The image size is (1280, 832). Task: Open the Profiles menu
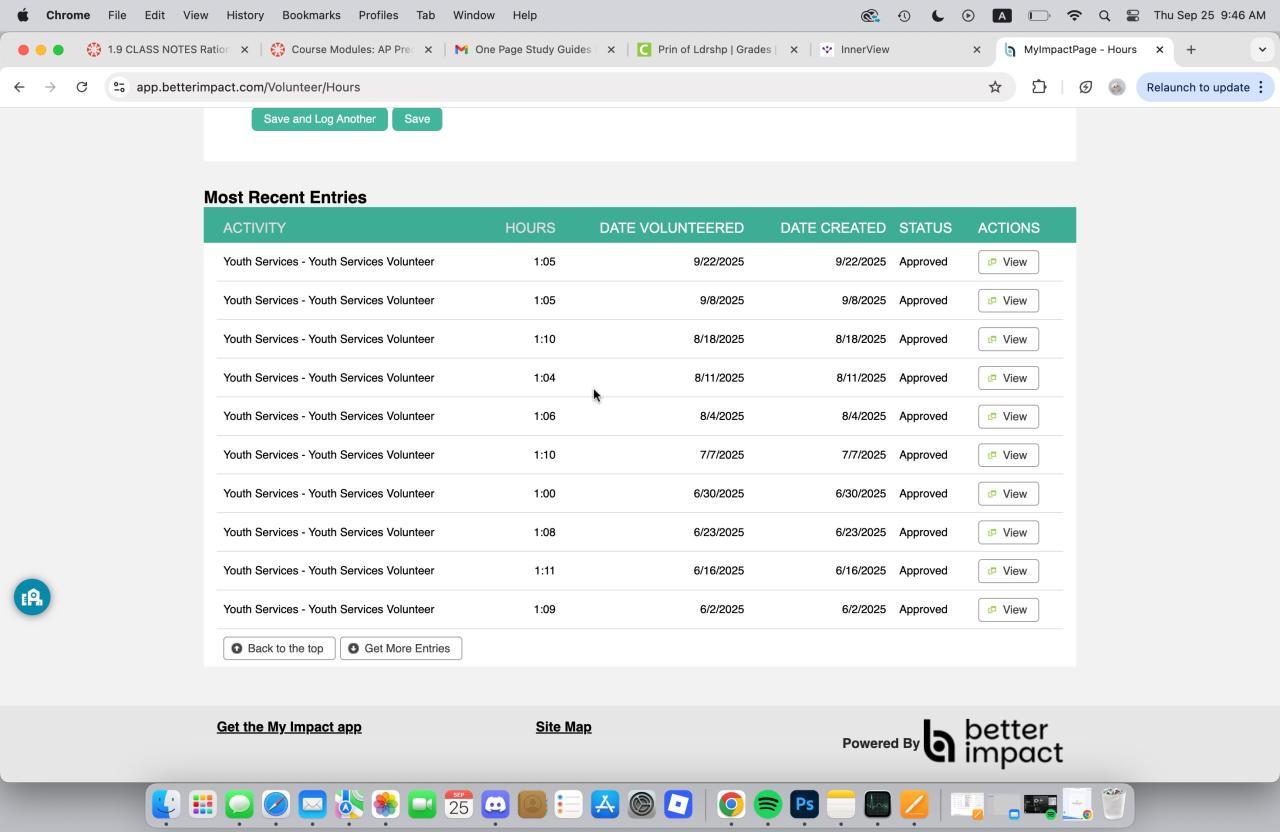pyautogui.click(x=378, y=15)
